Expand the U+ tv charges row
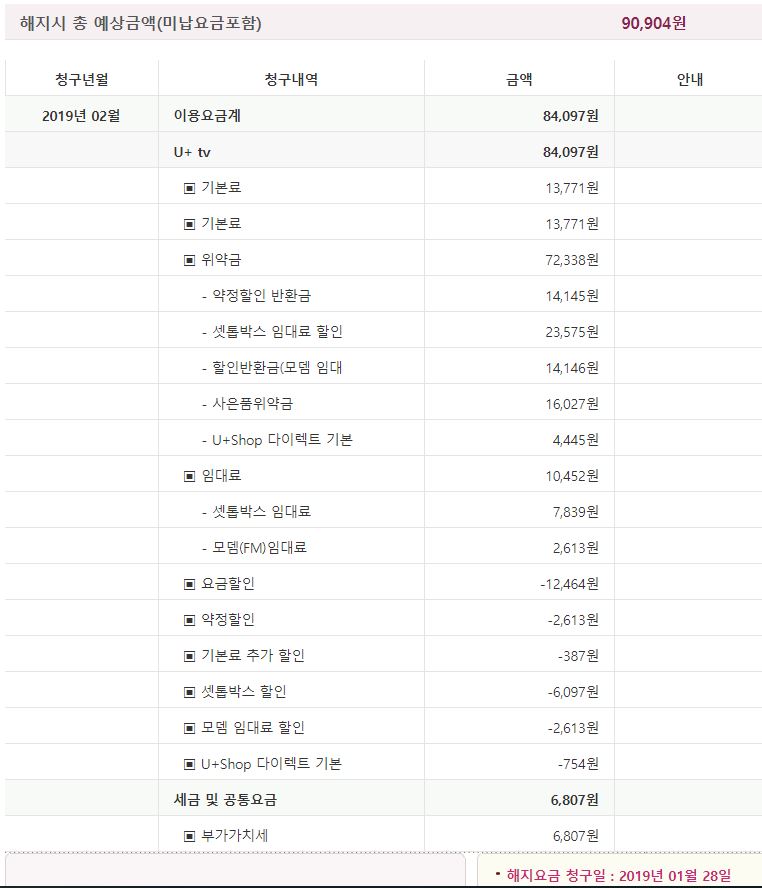The height and width of the screenshot is (888, 762). coord(192,152)
